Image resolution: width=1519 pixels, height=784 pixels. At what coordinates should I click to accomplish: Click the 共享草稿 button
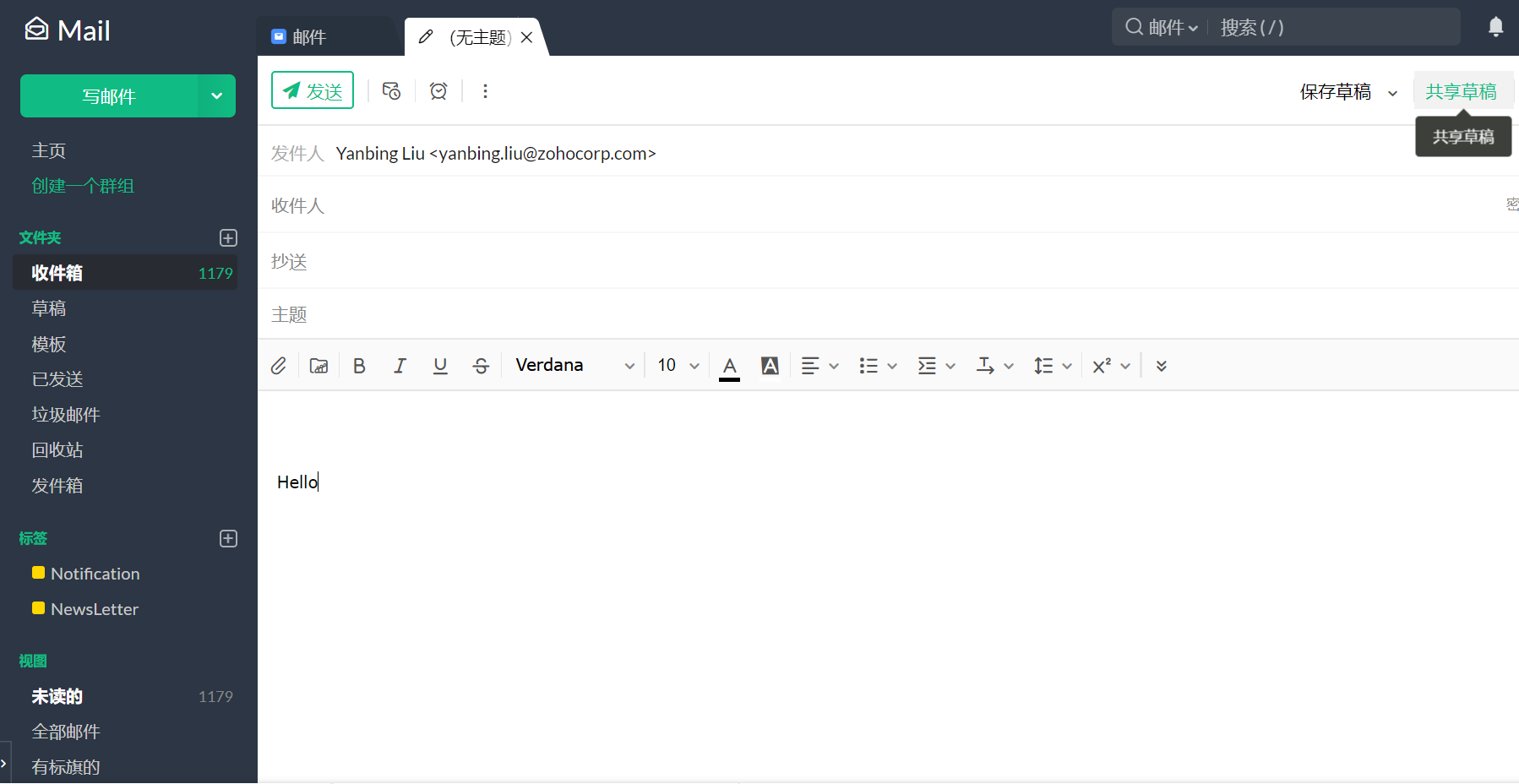click(x=1462, y=90)
